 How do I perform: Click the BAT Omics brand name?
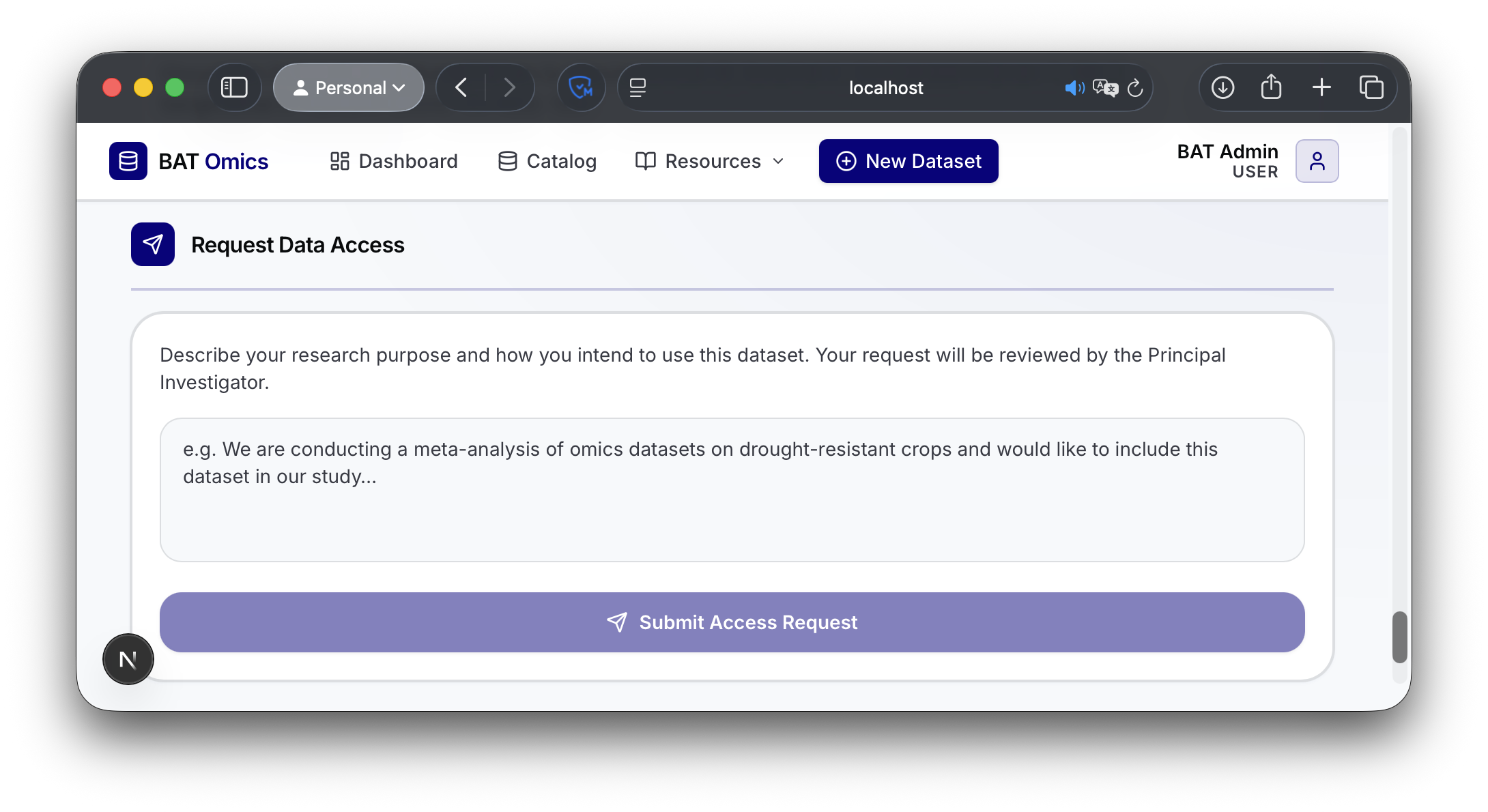pyautogui.click(x=214, y=162)
